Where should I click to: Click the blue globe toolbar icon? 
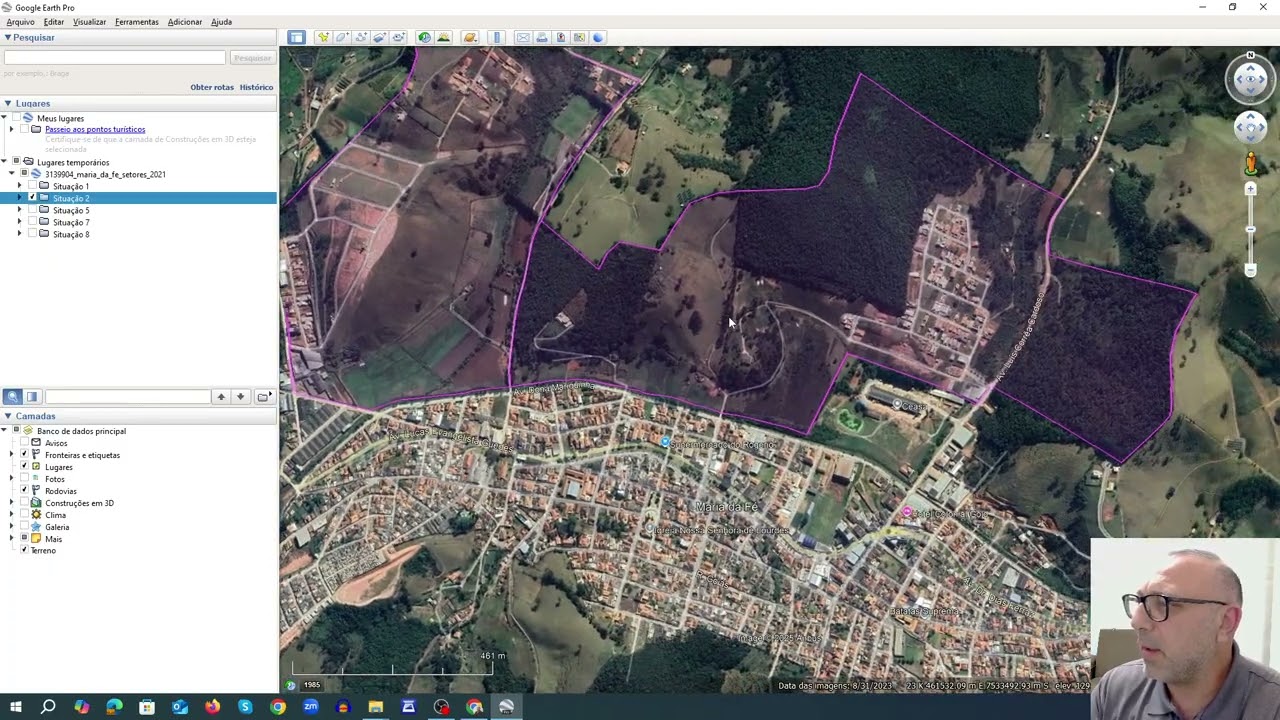(x=598, y=37)
